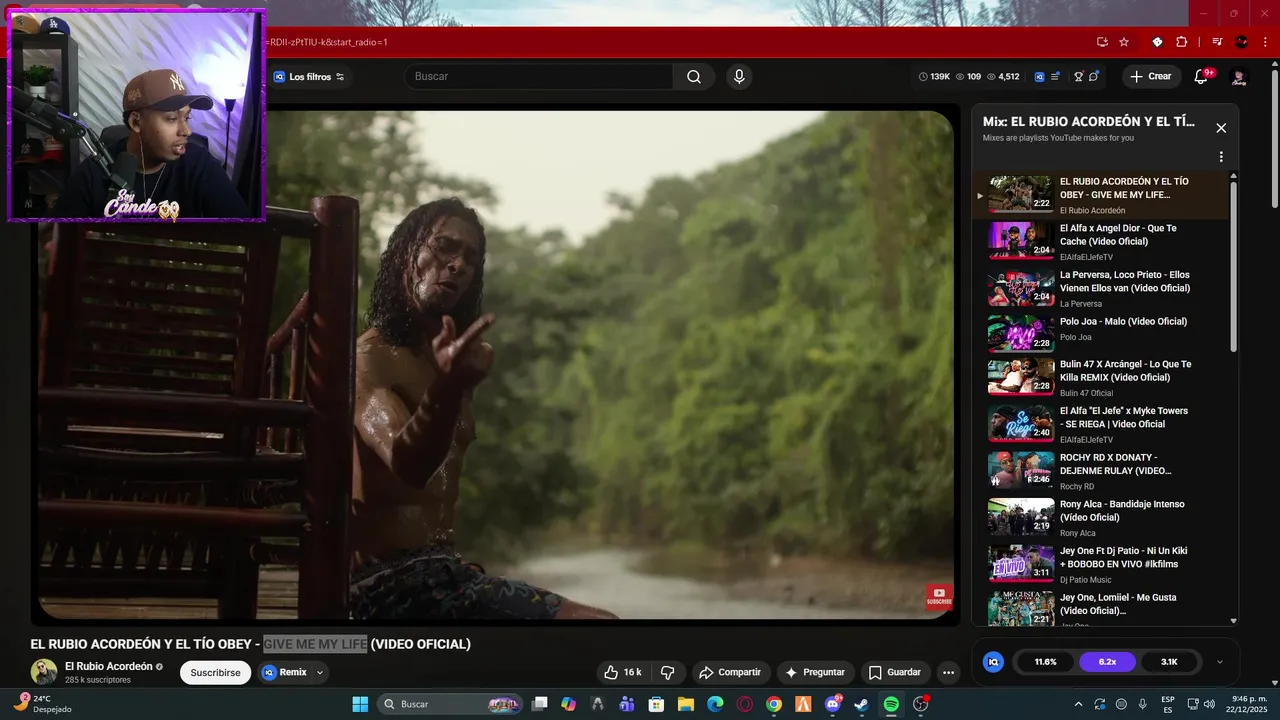Dislike the video with thumbs down

668,672
